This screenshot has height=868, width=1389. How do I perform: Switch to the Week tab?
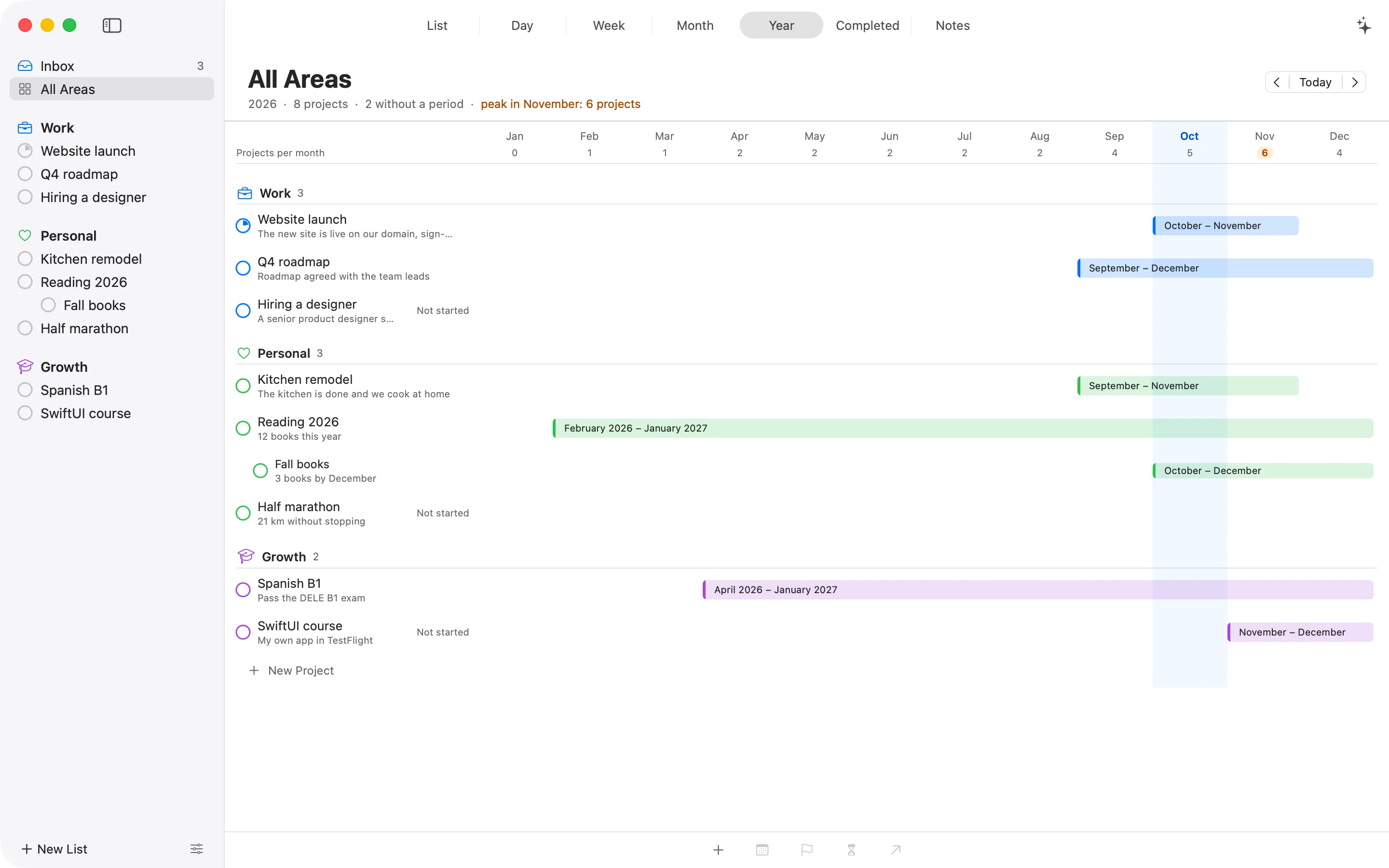[608, 25]
